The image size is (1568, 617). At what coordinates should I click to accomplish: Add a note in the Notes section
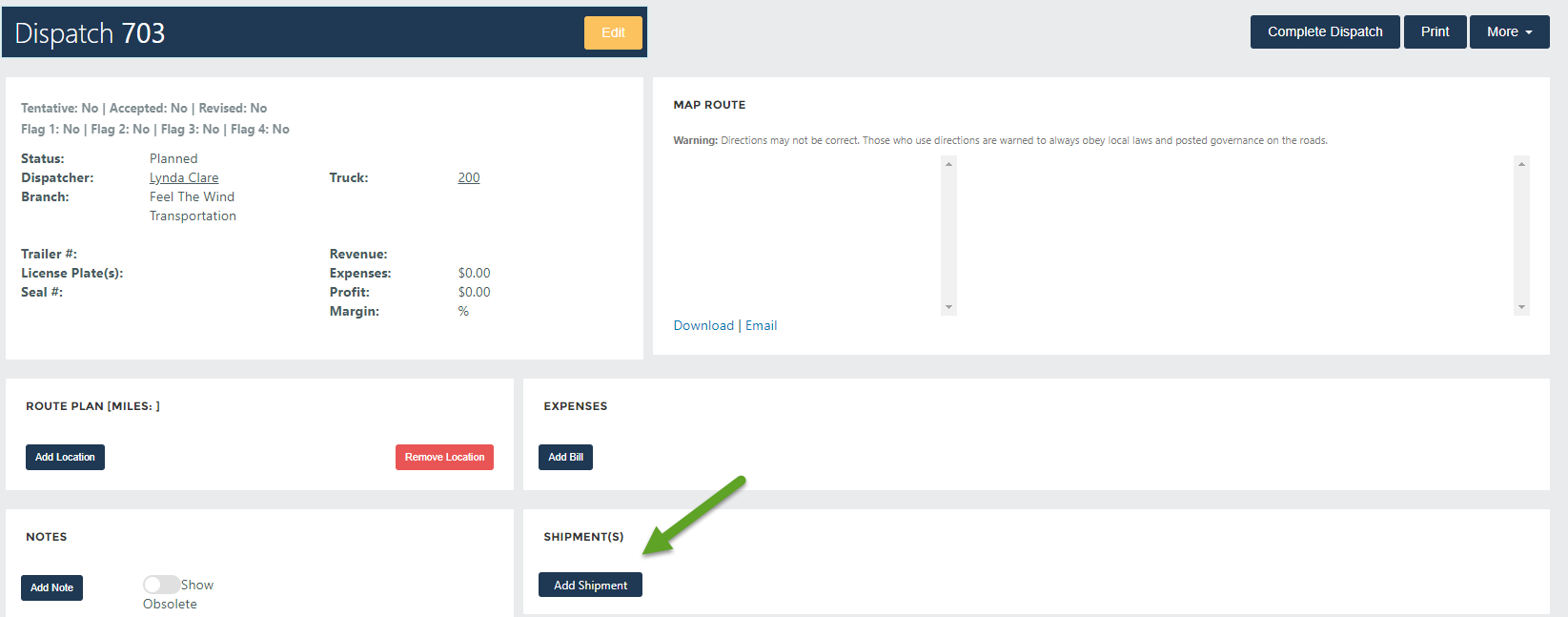click(51, 587)
